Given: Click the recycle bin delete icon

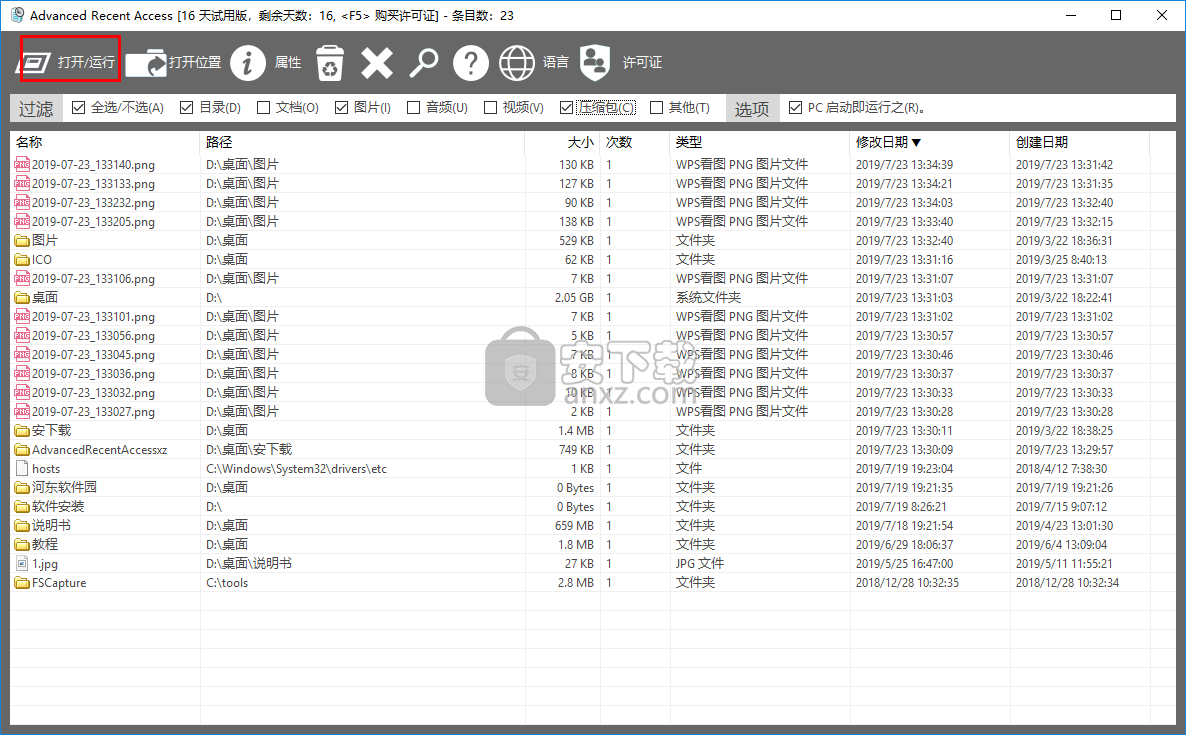Looking at the screenshot, I should [x=330, y=63].
